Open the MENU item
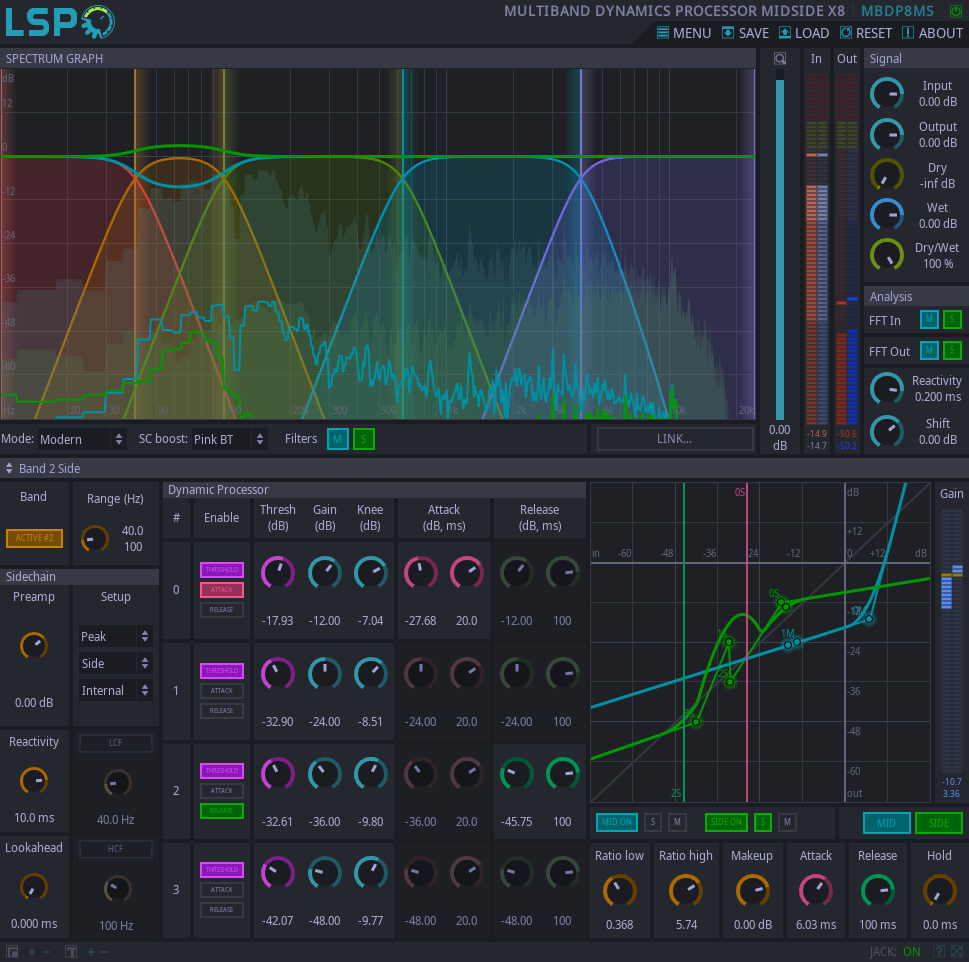 click(x=684, y=33)
